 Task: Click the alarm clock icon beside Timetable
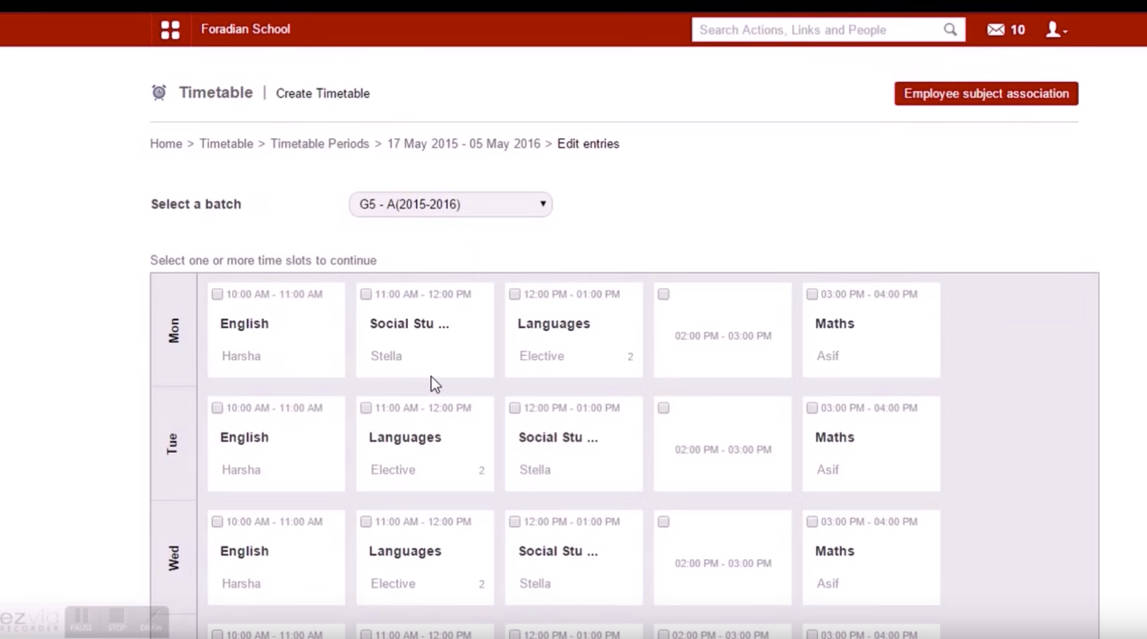tap(158, 91)
